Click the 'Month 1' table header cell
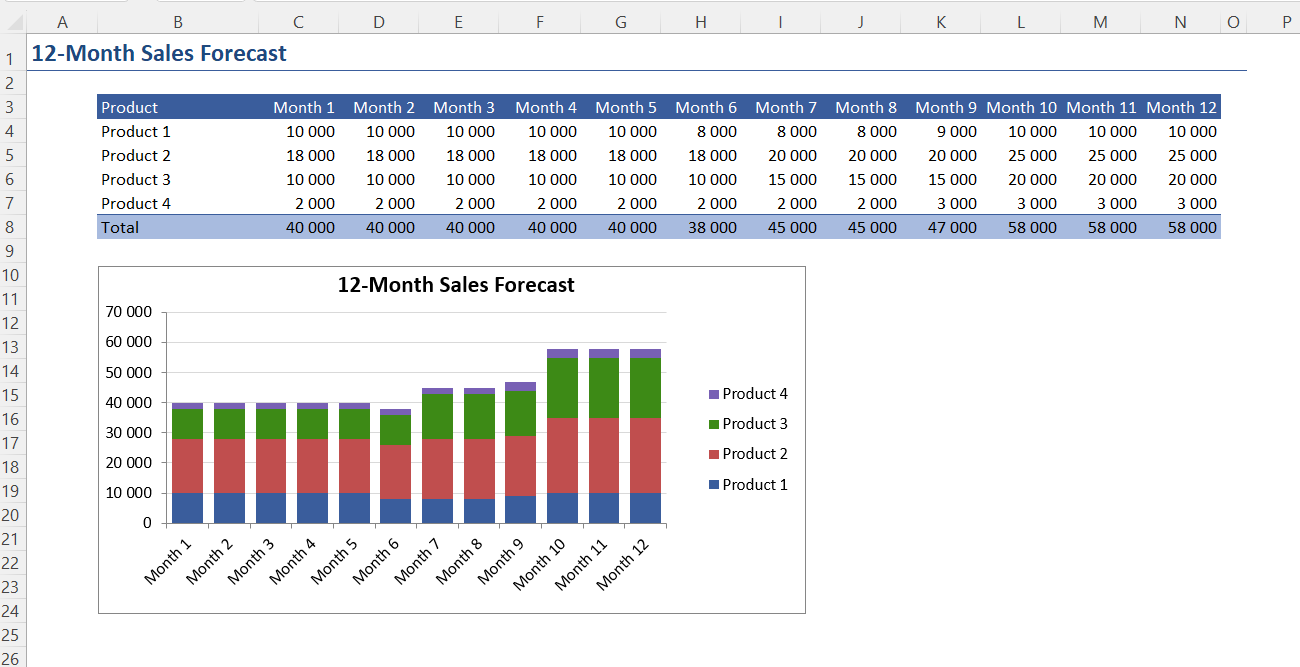This screenshot has height=667, width=1300. pyautogui.click(x=299, y=107)
